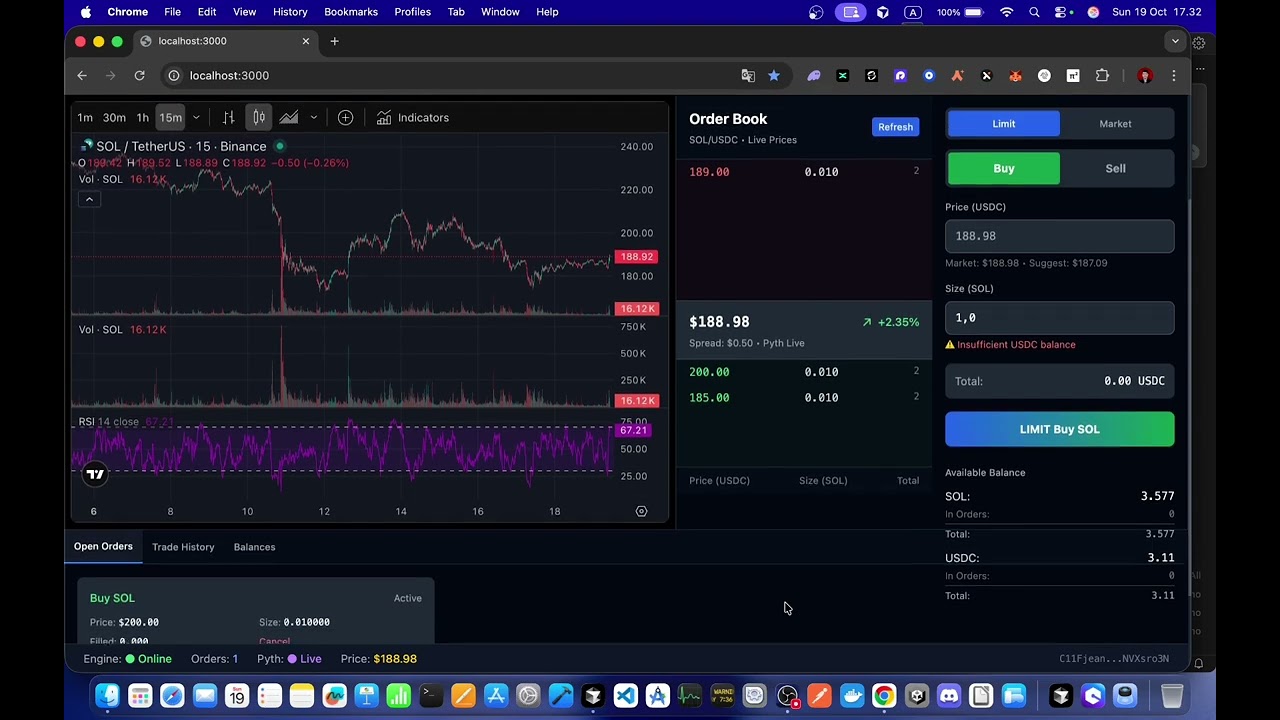Open chart settings gear icon
This screenshot has width=1280, height=720.
point(642,511)
